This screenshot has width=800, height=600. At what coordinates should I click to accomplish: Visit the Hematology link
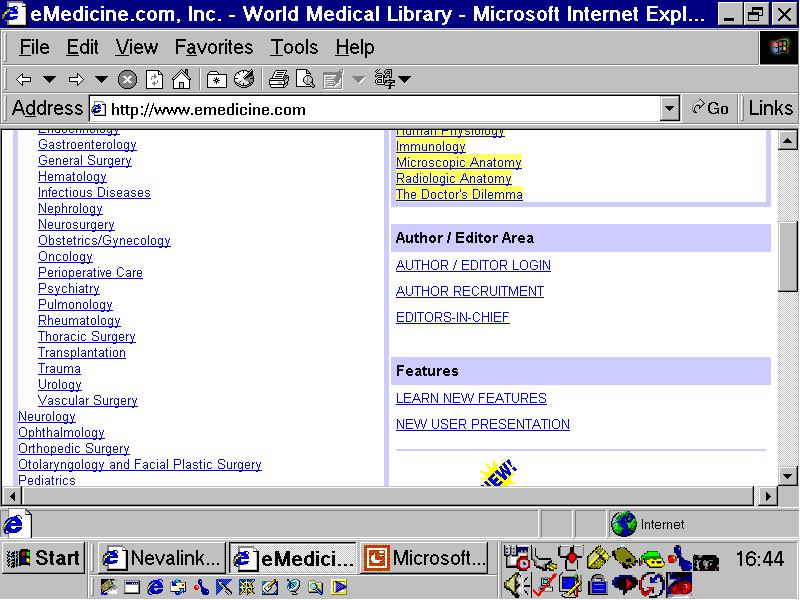point(72,177)
